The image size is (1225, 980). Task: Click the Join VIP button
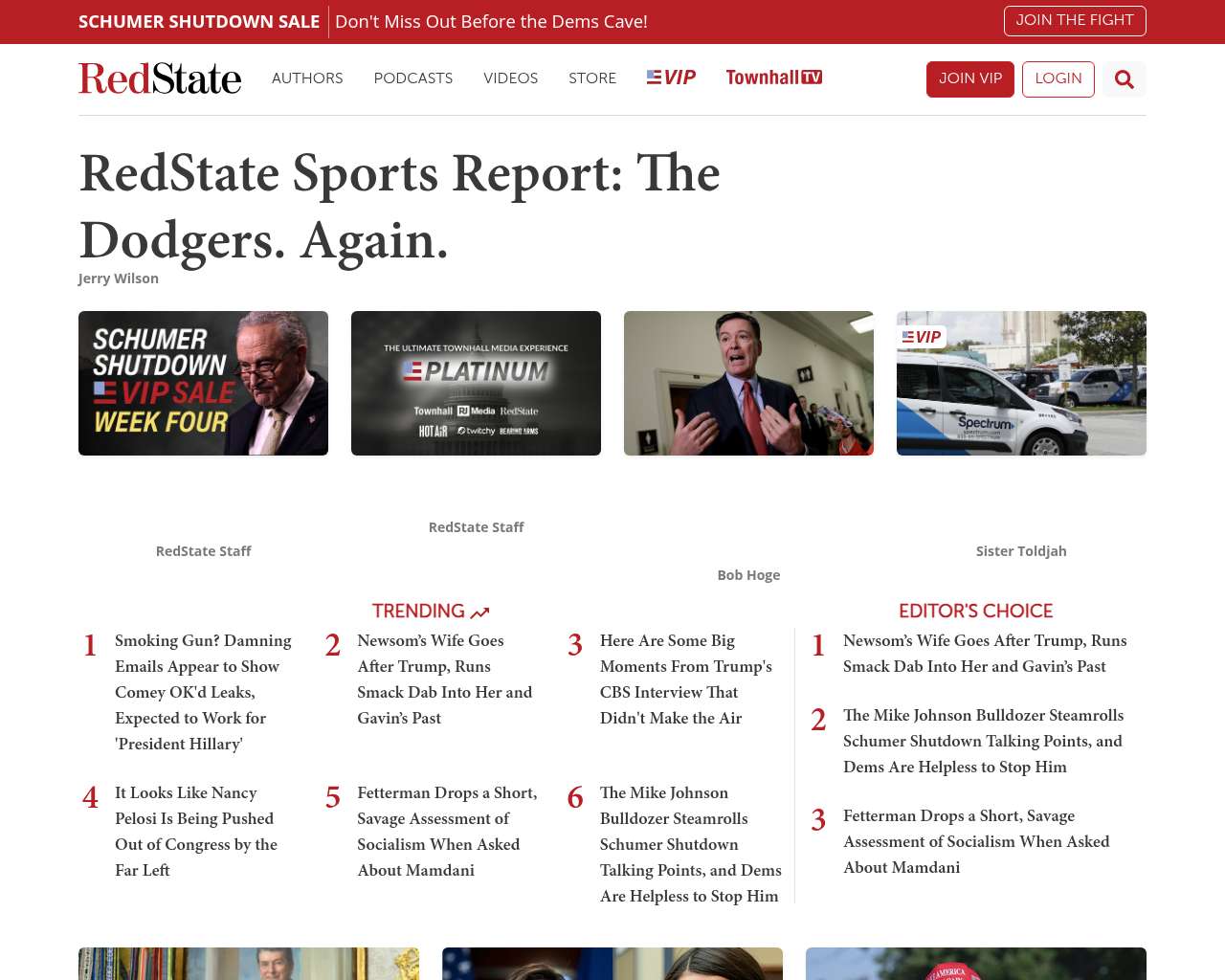pyautogui.click(x=970, y=79)
